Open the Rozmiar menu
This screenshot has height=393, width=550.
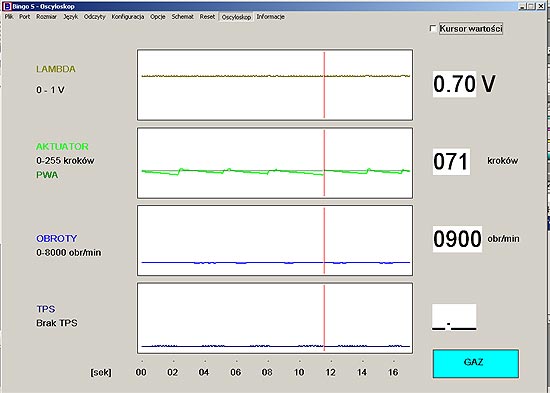(x=46, y=17)
